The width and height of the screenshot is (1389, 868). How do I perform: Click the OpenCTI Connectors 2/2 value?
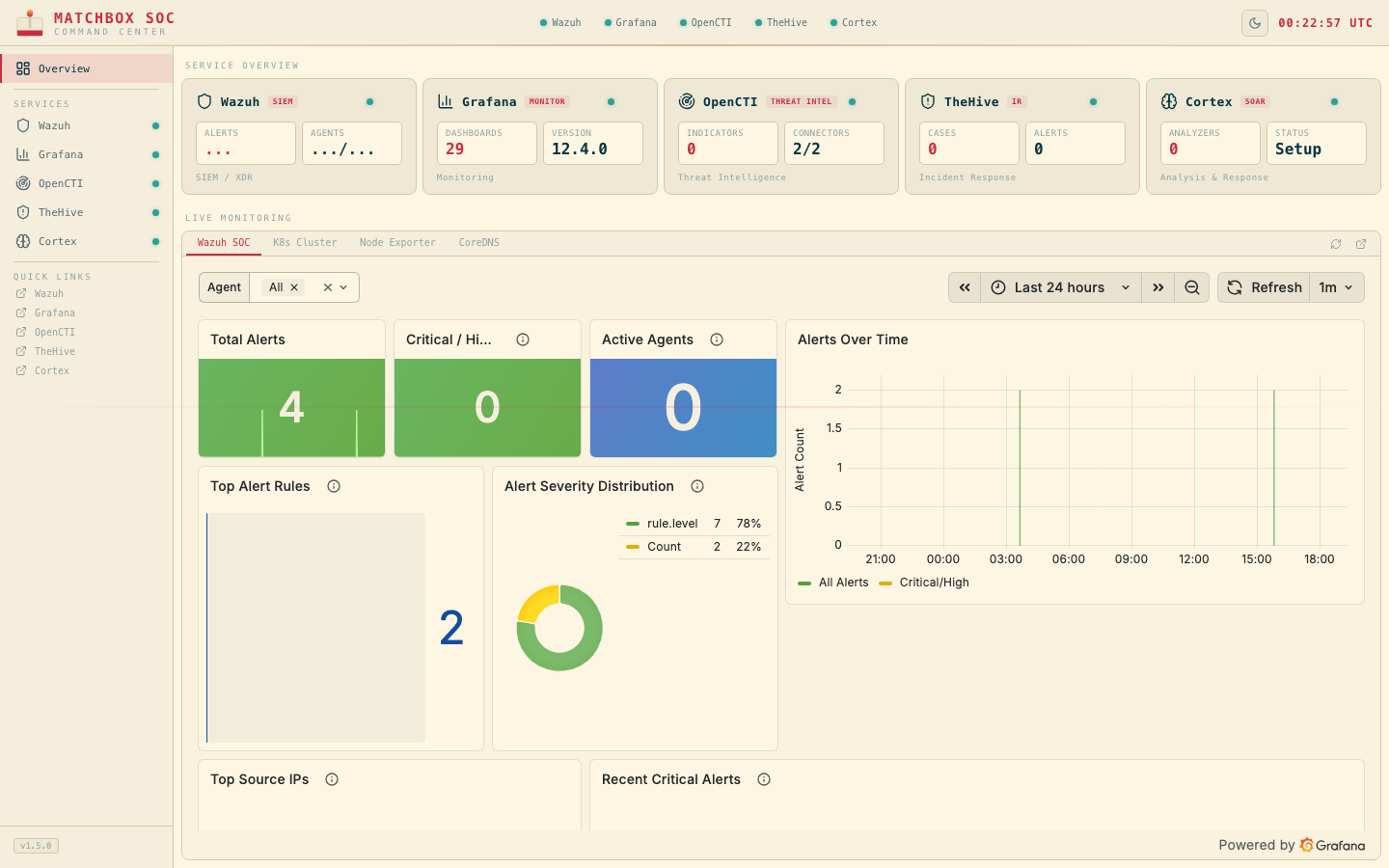[806, 149]
